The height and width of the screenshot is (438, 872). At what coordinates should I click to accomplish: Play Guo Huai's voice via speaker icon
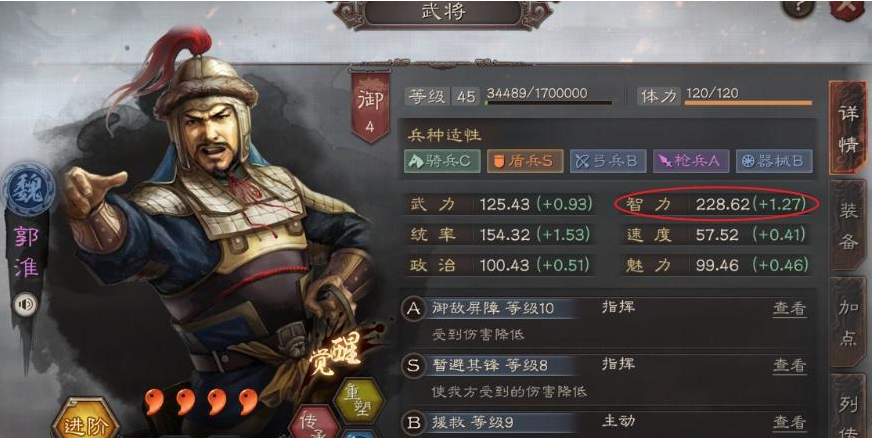pyautogui.click(x=26, y=305)
